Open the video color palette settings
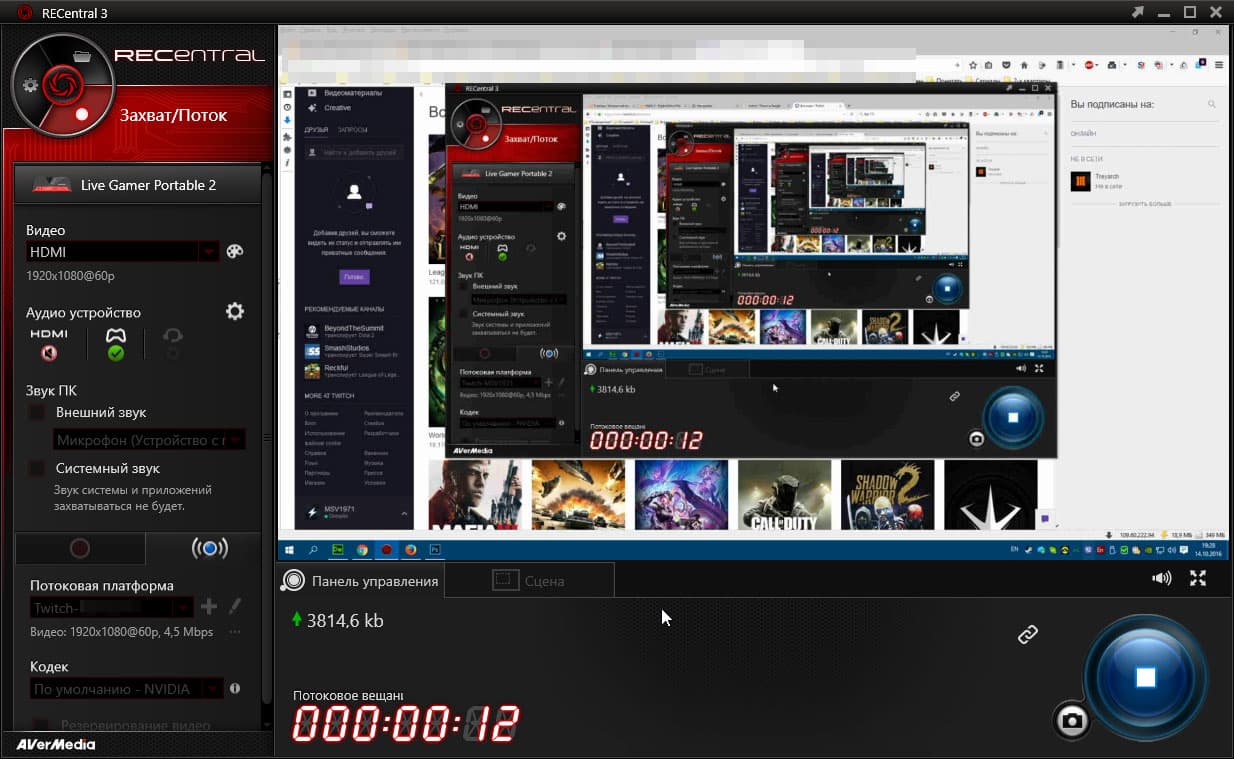The width and height of the screenshot is (1234, 759). [x=235, y=252]
